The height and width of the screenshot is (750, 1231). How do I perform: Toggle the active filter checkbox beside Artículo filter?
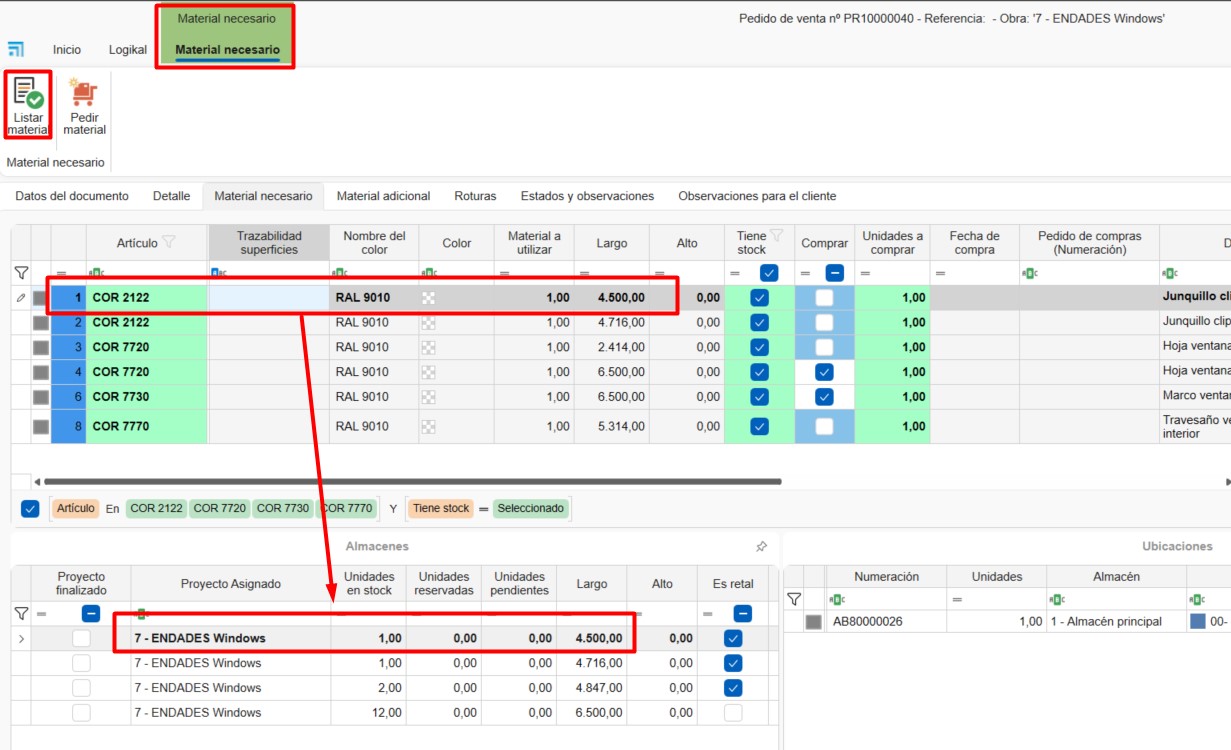click(x=30, y=509)
